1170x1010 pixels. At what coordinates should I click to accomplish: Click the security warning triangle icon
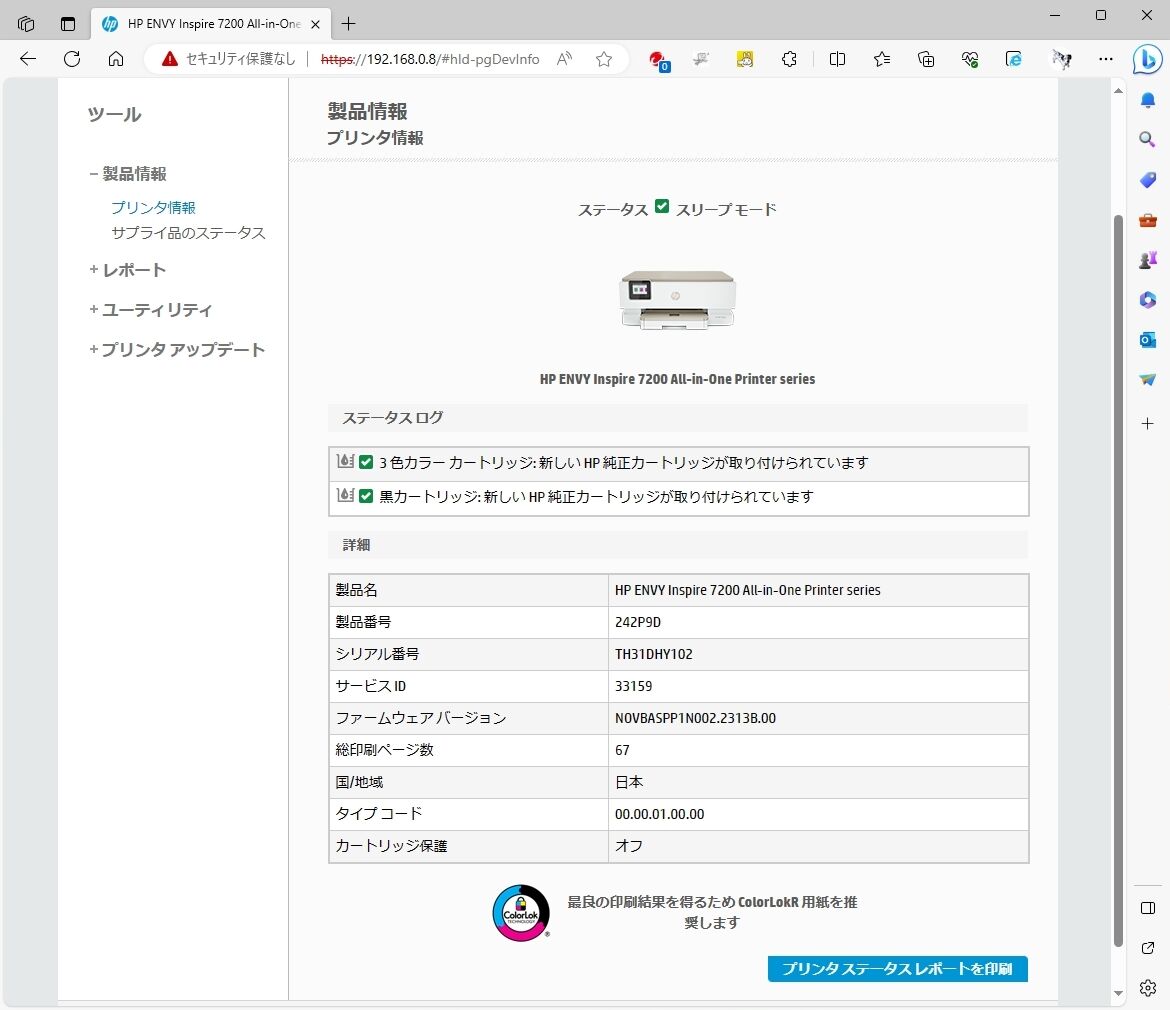[x=170, y=59]
